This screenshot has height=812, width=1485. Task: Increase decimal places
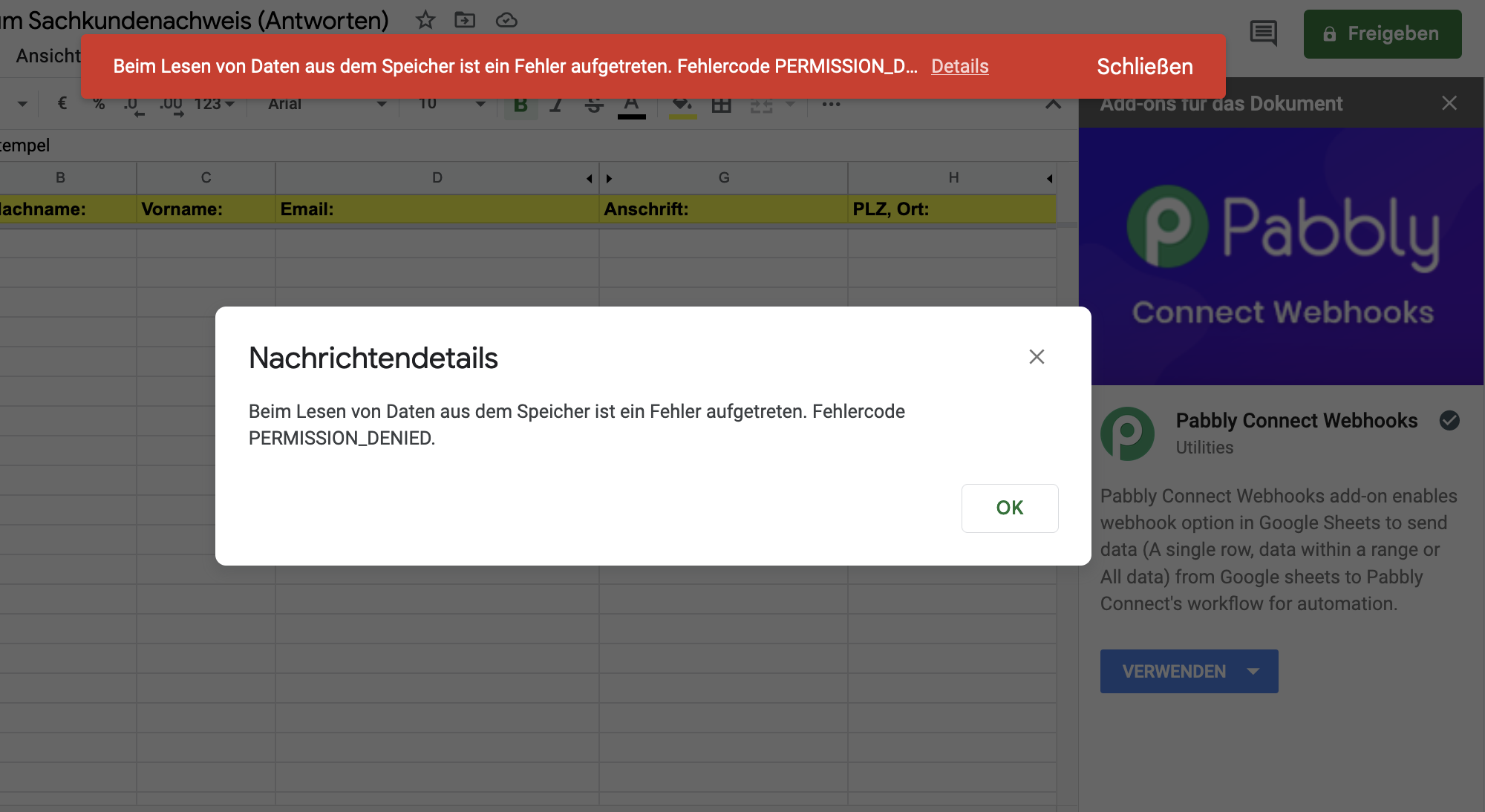172,105
